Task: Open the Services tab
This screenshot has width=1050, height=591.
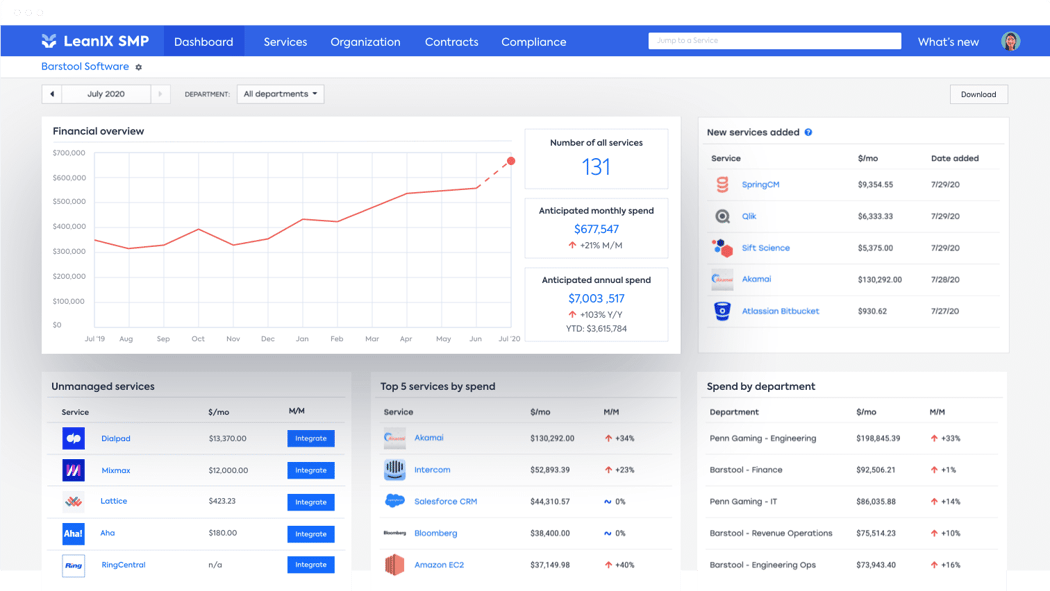Action: pyautogui.click(x=285, y=41)
